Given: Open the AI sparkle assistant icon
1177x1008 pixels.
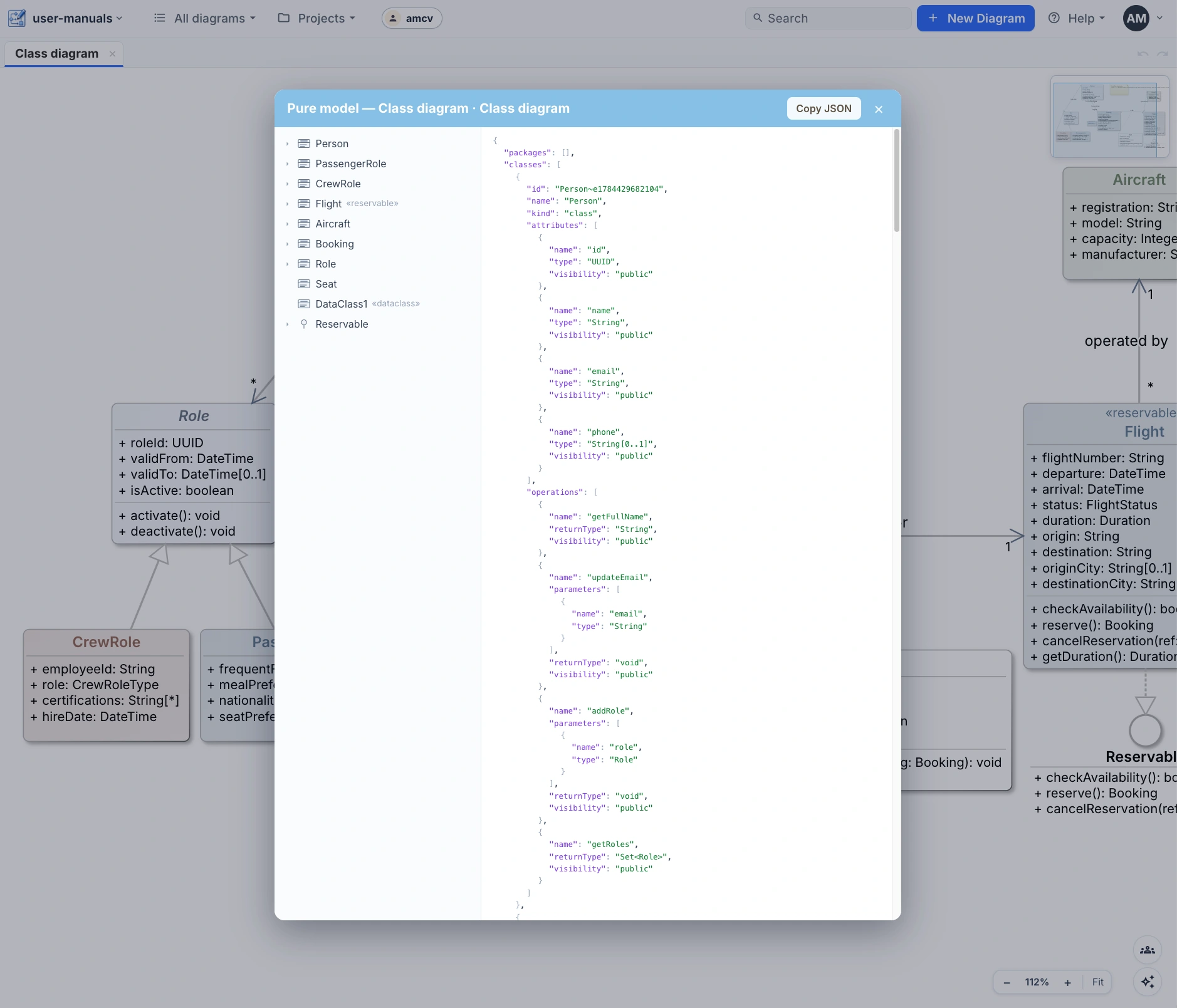Looking at the screenshot, I should 1148,982.
